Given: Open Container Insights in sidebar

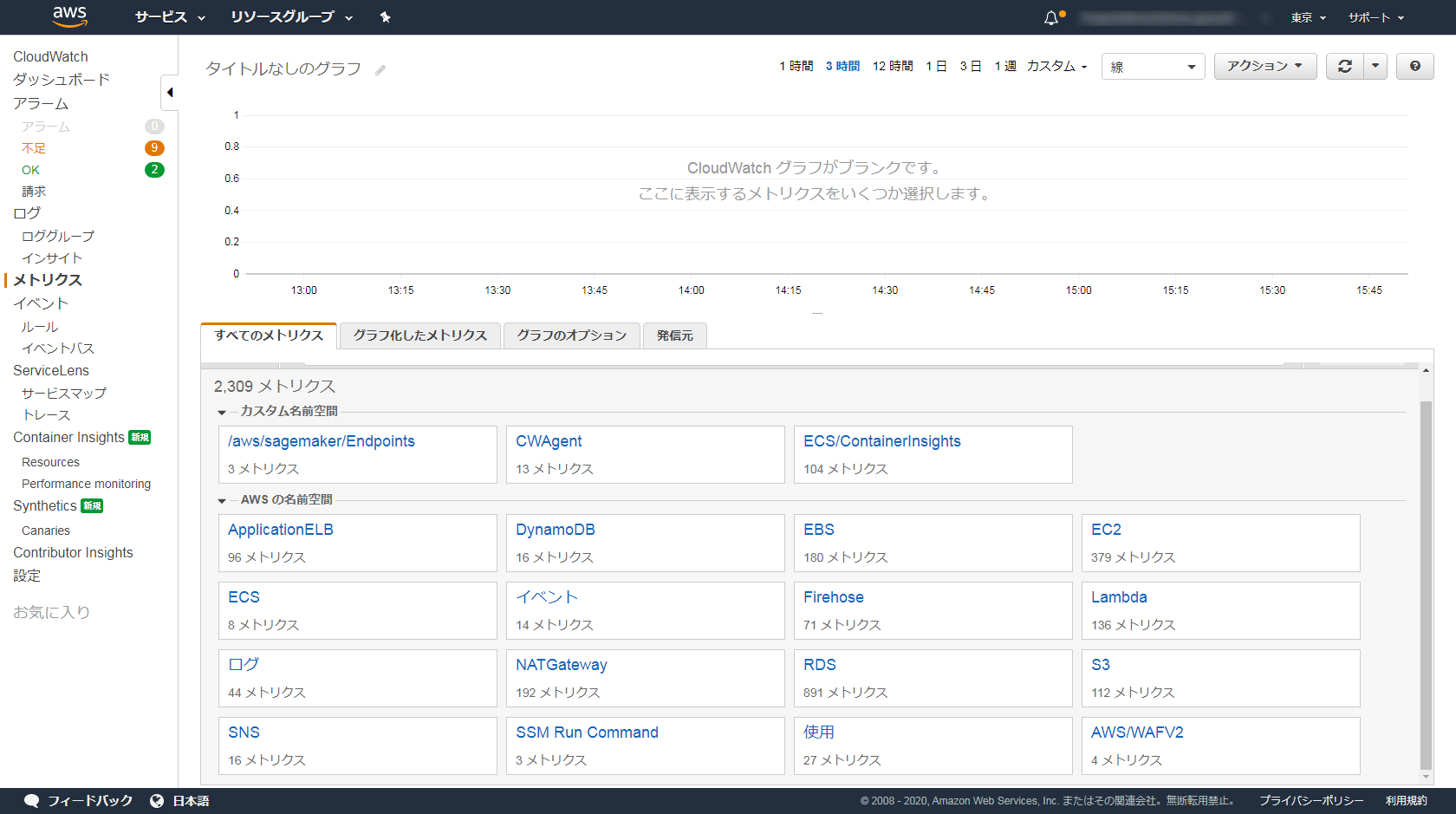Looking at the screenshot, I should point(68,438).
